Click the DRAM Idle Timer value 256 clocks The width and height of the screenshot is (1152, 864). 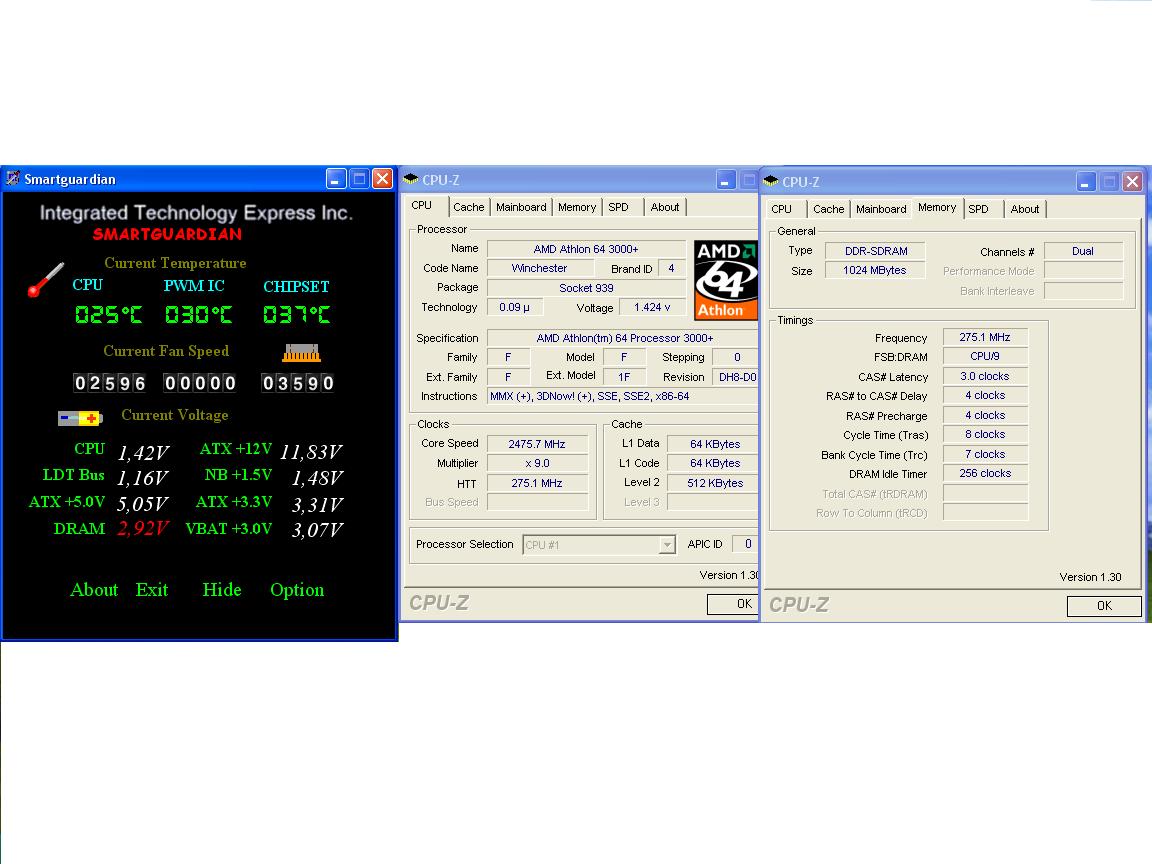click(984, 473)
